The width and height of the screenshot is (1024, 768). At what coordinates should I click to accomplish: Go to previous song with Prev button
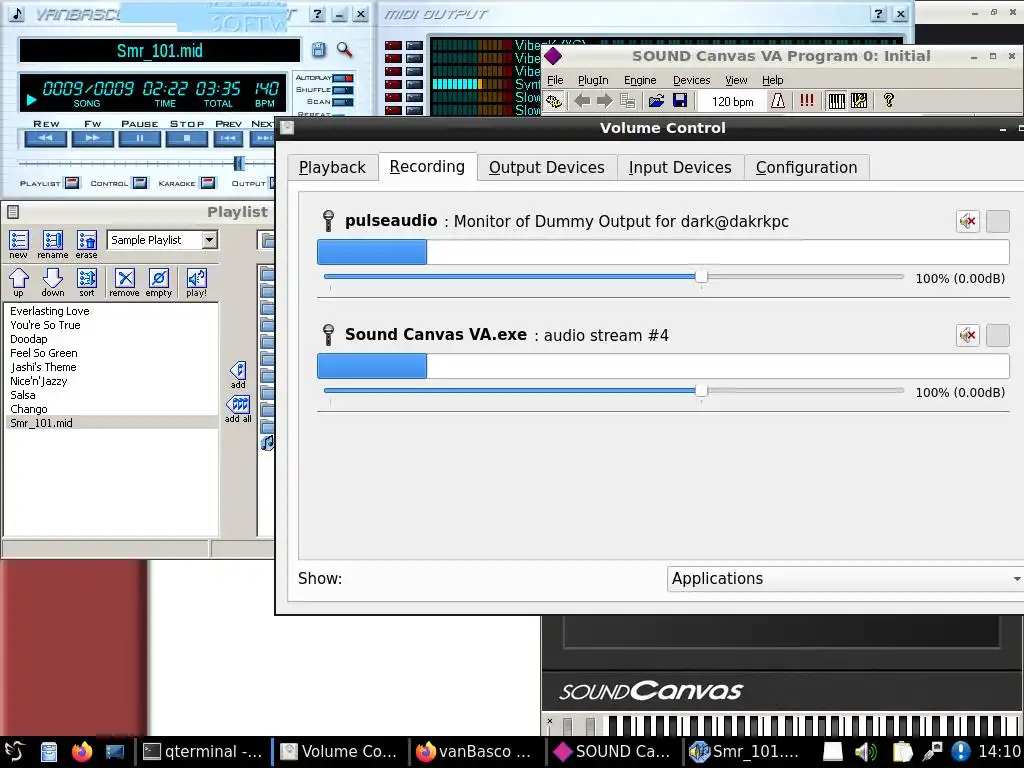click(228, 138)
